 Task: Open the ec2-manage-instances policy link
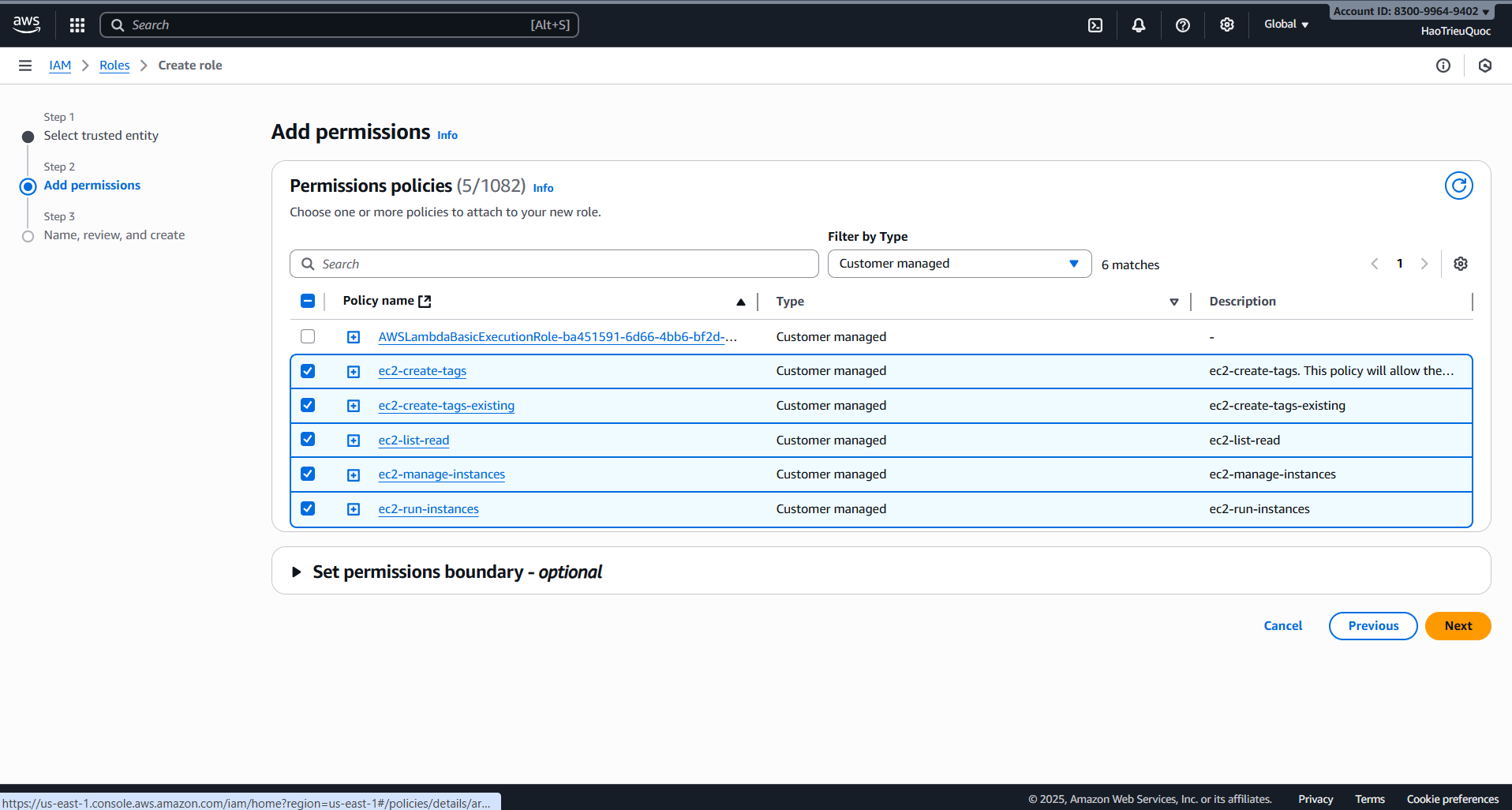(x=441, y=474)
